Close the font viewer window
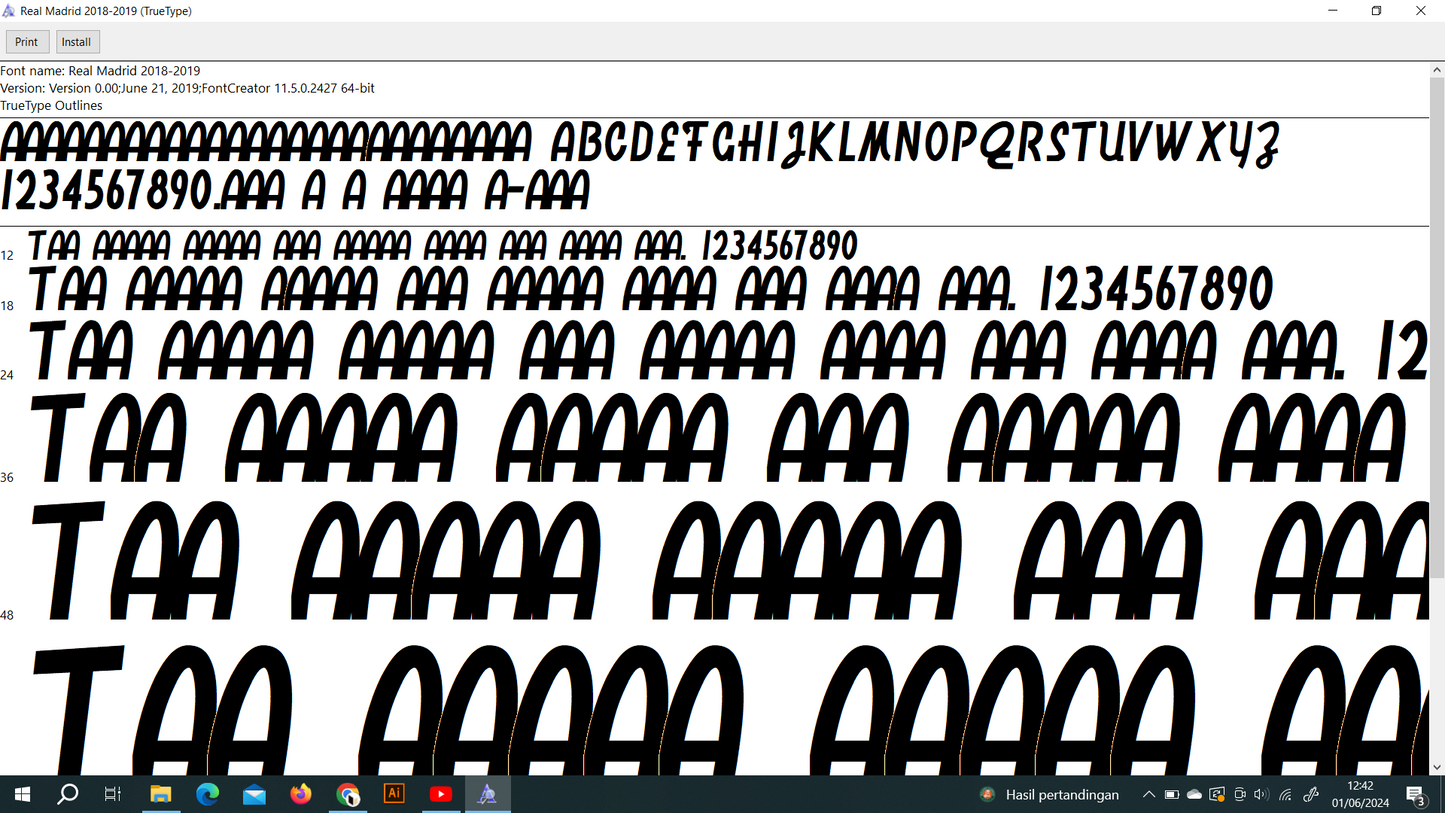Image resolution: width=1445 pixels, height=813 pixels. pyautogui.click(x=1422, y=11)
